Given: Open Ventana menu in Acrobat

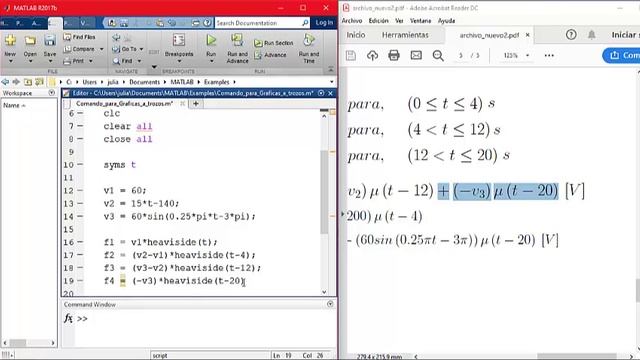Looking at the screenshot, I should coord(420,21).
